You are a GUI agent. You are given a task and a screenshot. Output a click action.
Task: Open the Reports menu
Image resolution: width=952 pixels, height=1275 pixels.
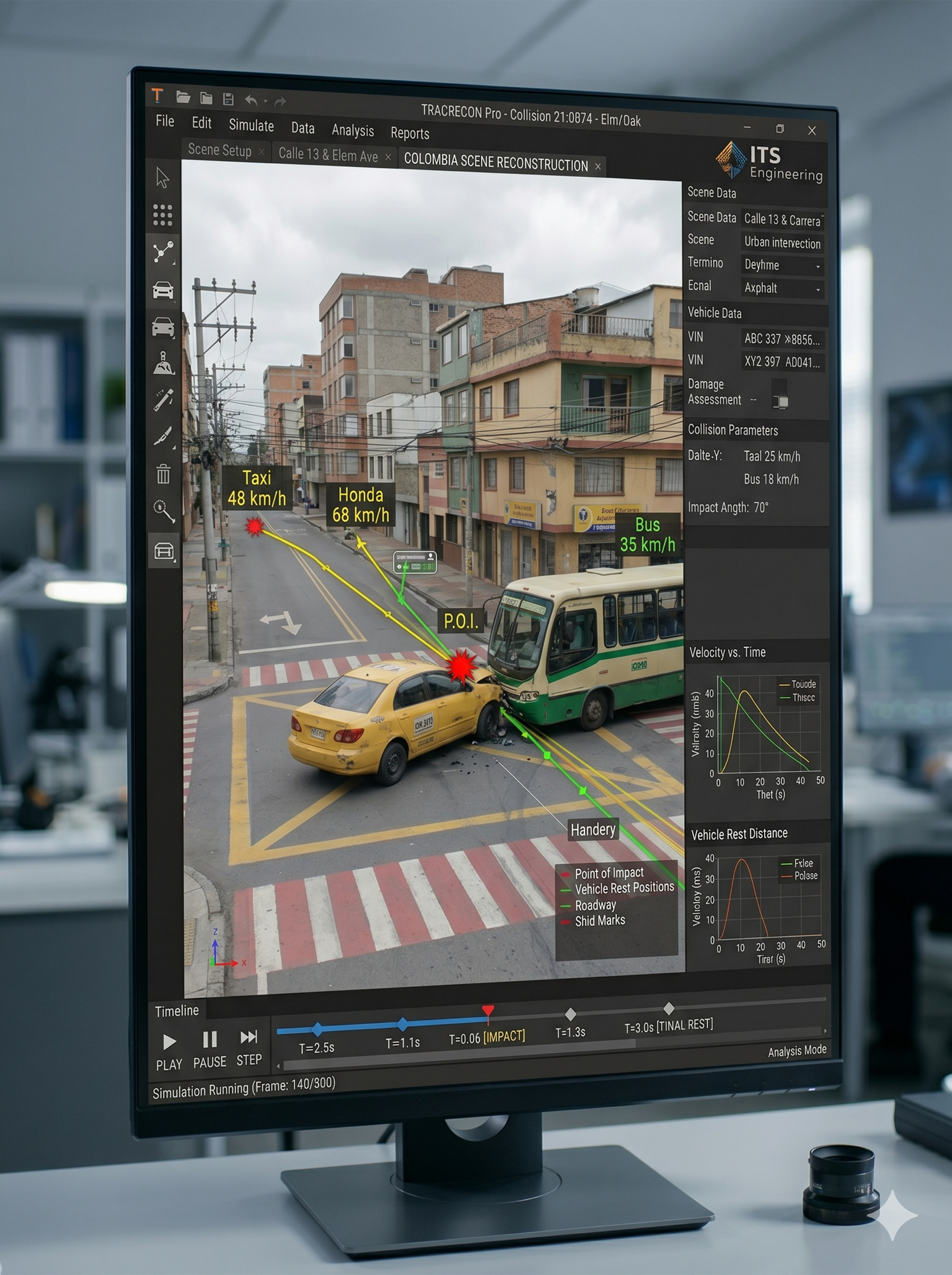coord(410,133)
